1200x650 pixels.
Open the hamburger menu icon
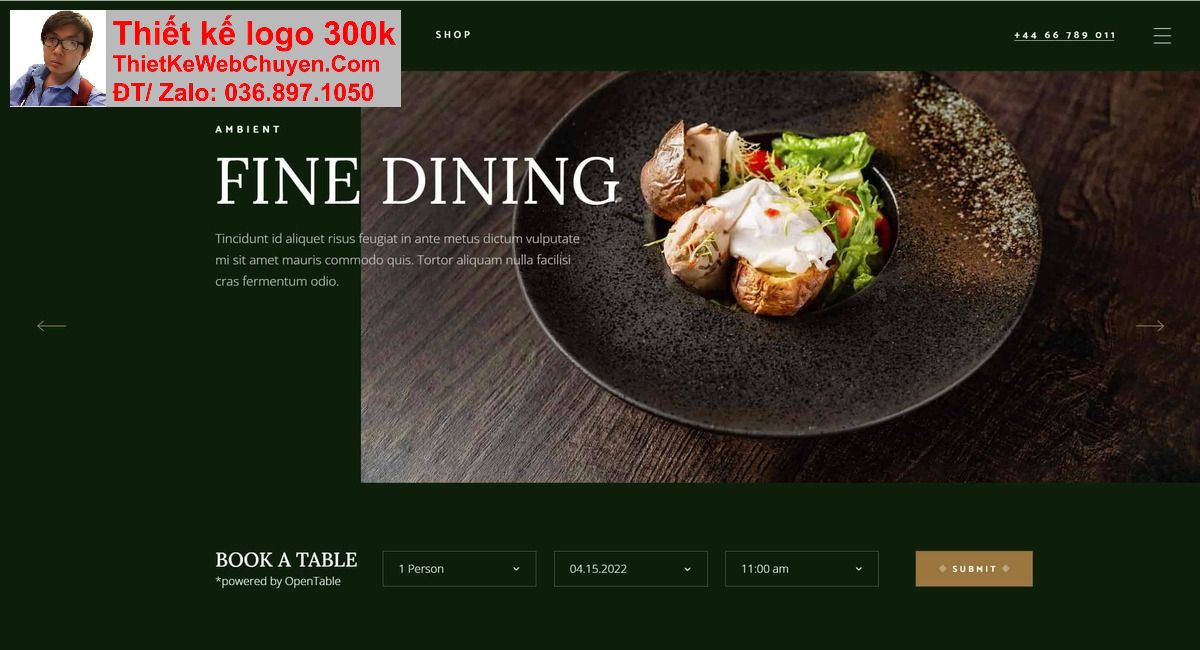coord(1161,35)
